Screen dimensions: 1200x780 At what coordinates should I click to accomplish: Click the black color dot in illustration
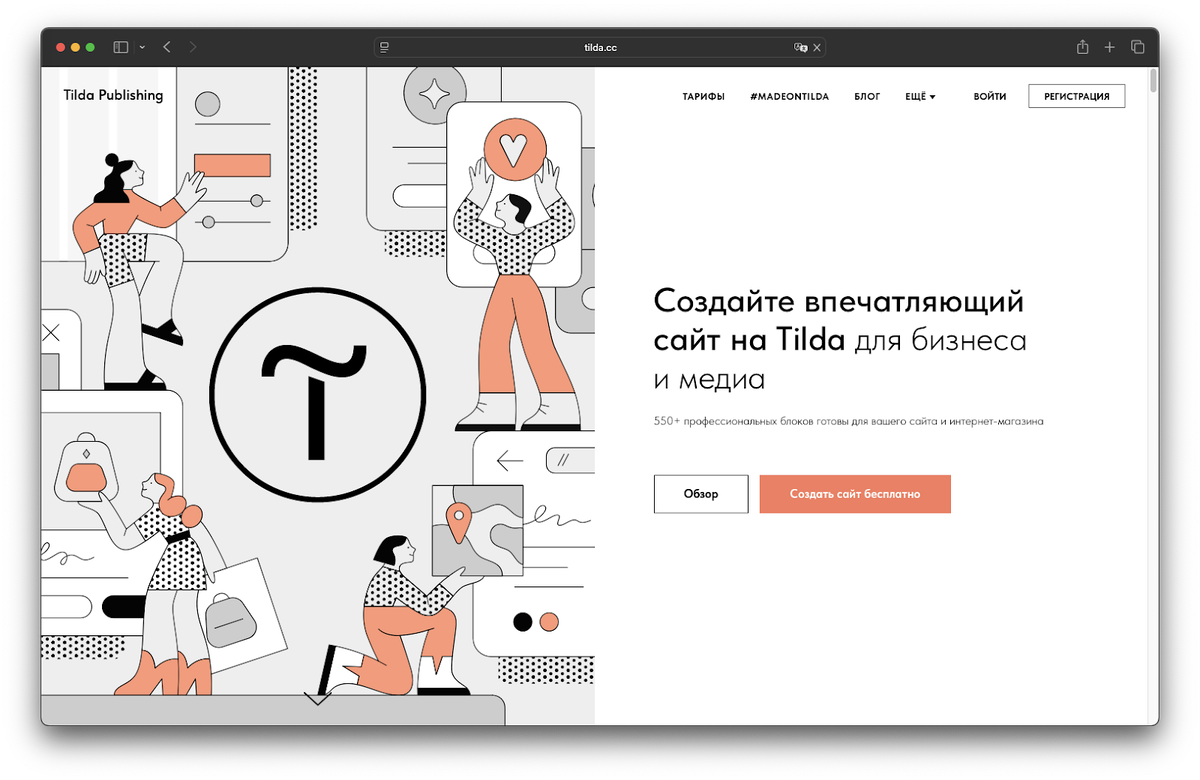pos(522,622)
